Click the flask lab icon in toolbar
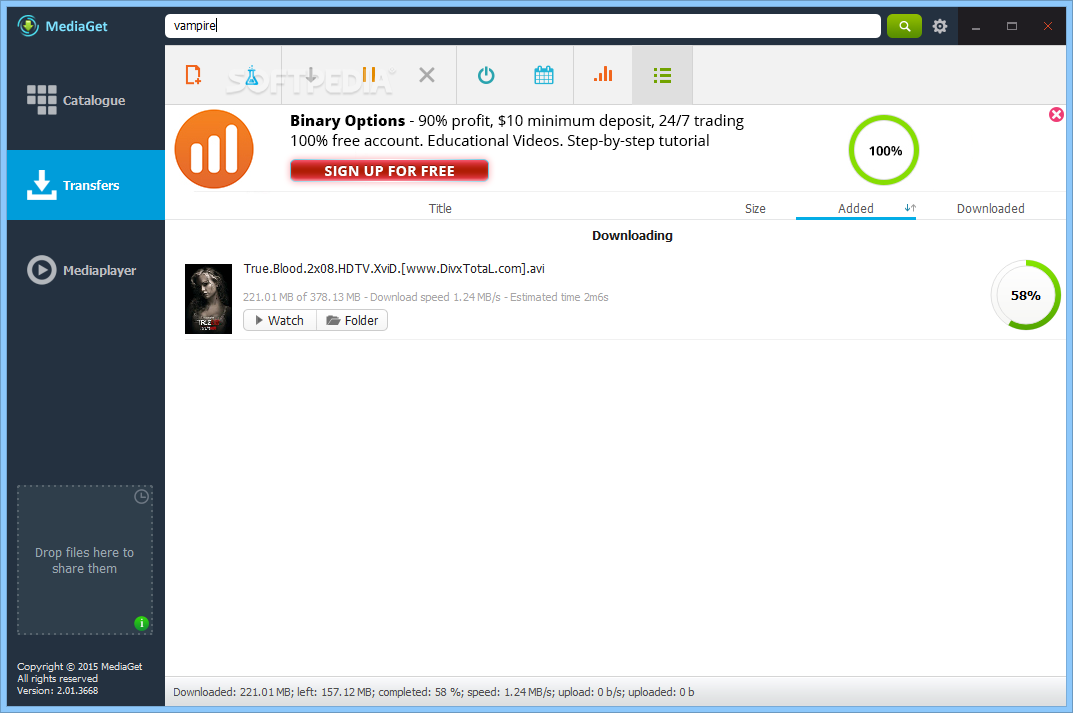Screen dimensions: 1073x713 (252, 75)
